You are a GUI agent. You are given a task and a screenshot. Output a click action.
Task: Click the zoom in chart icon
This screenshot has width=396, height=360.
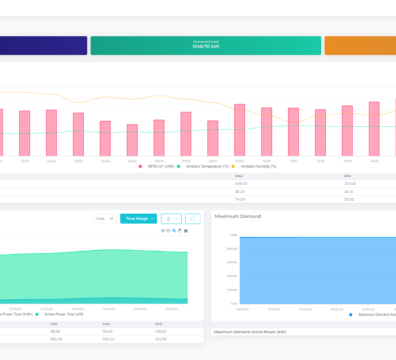point(163,231)
